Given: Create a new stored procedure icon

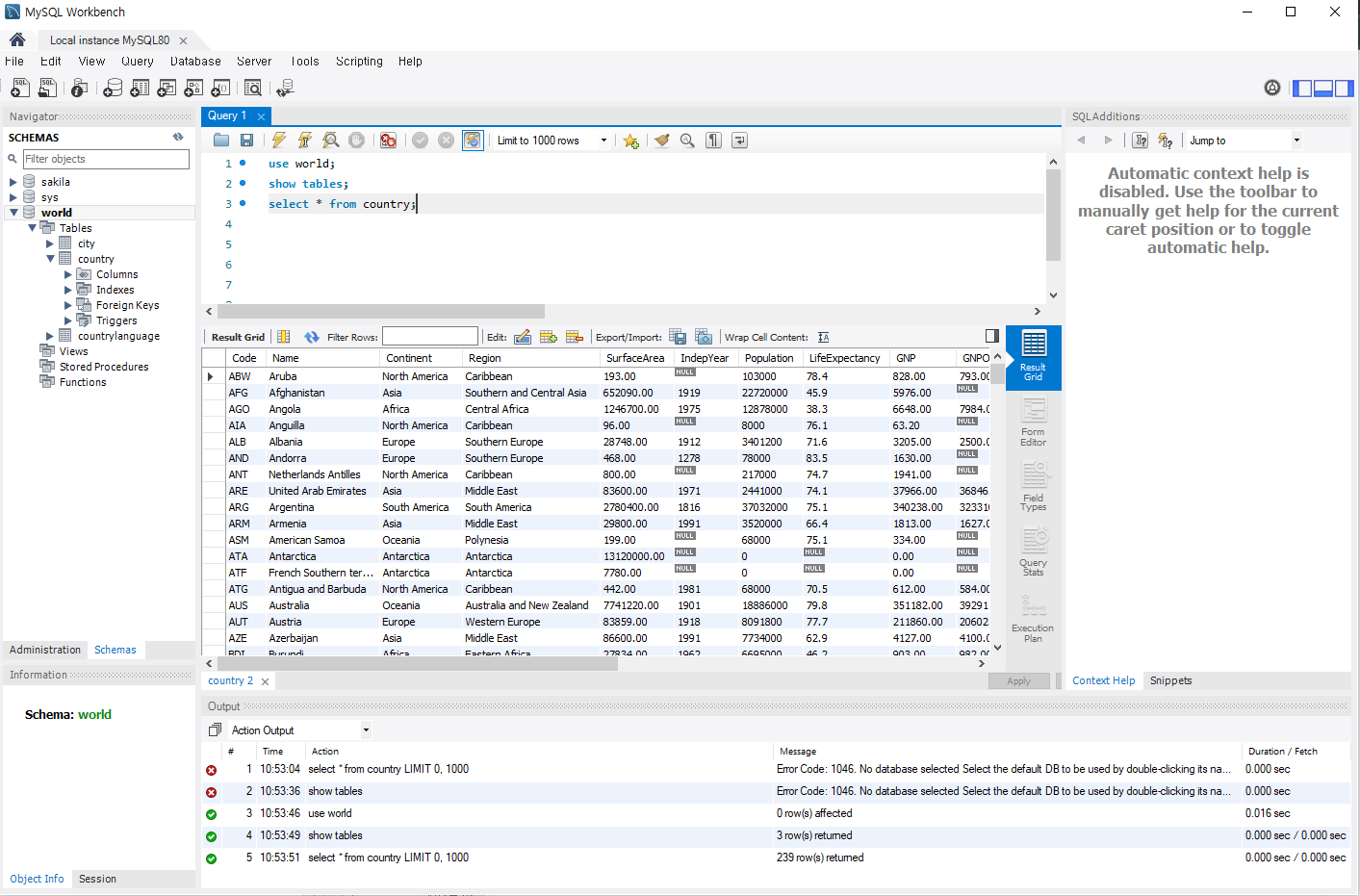Looking at the screenshot, I should coord(193,89).
